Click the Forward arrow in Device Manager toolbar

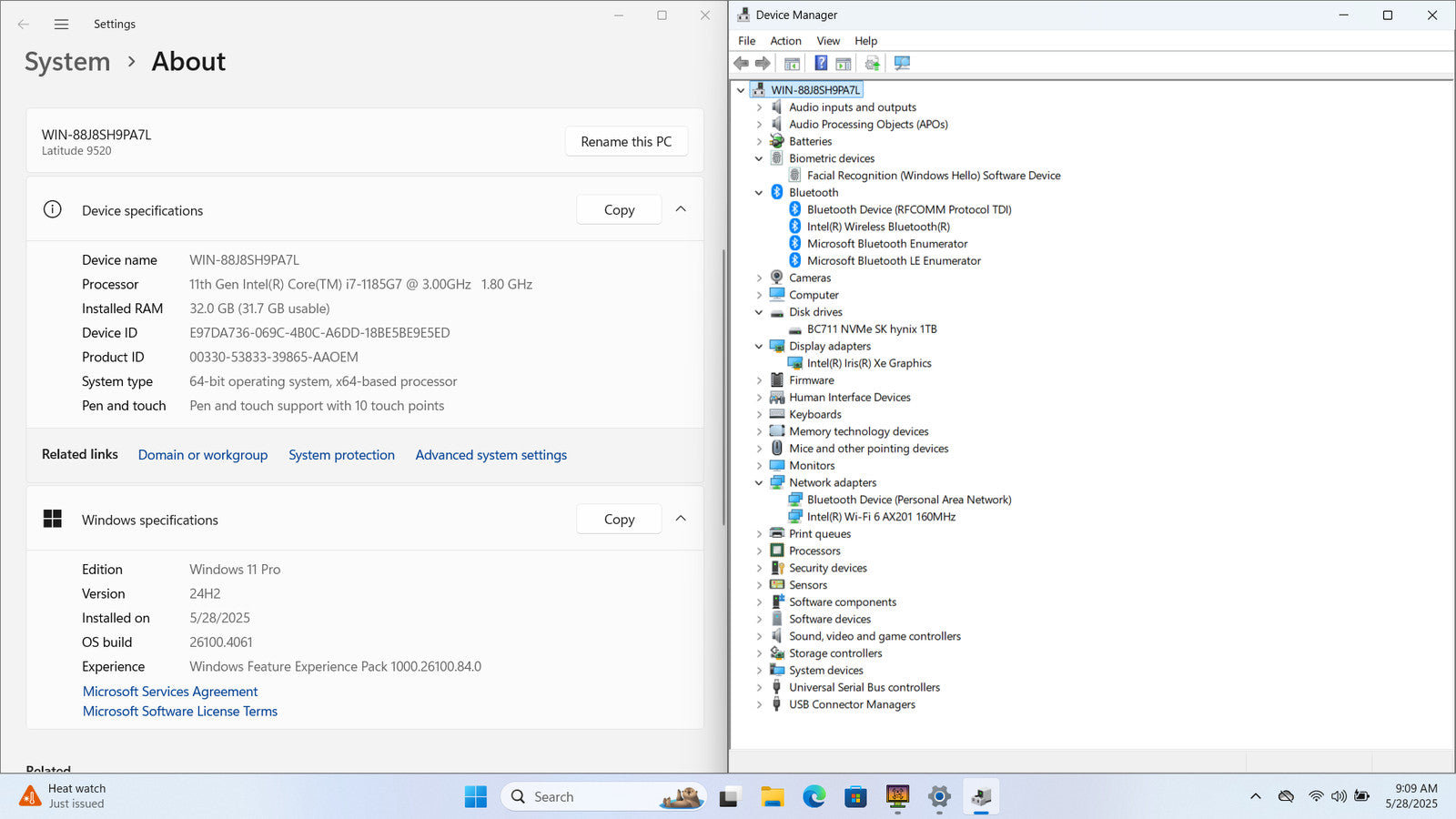[x=763, y=63]
